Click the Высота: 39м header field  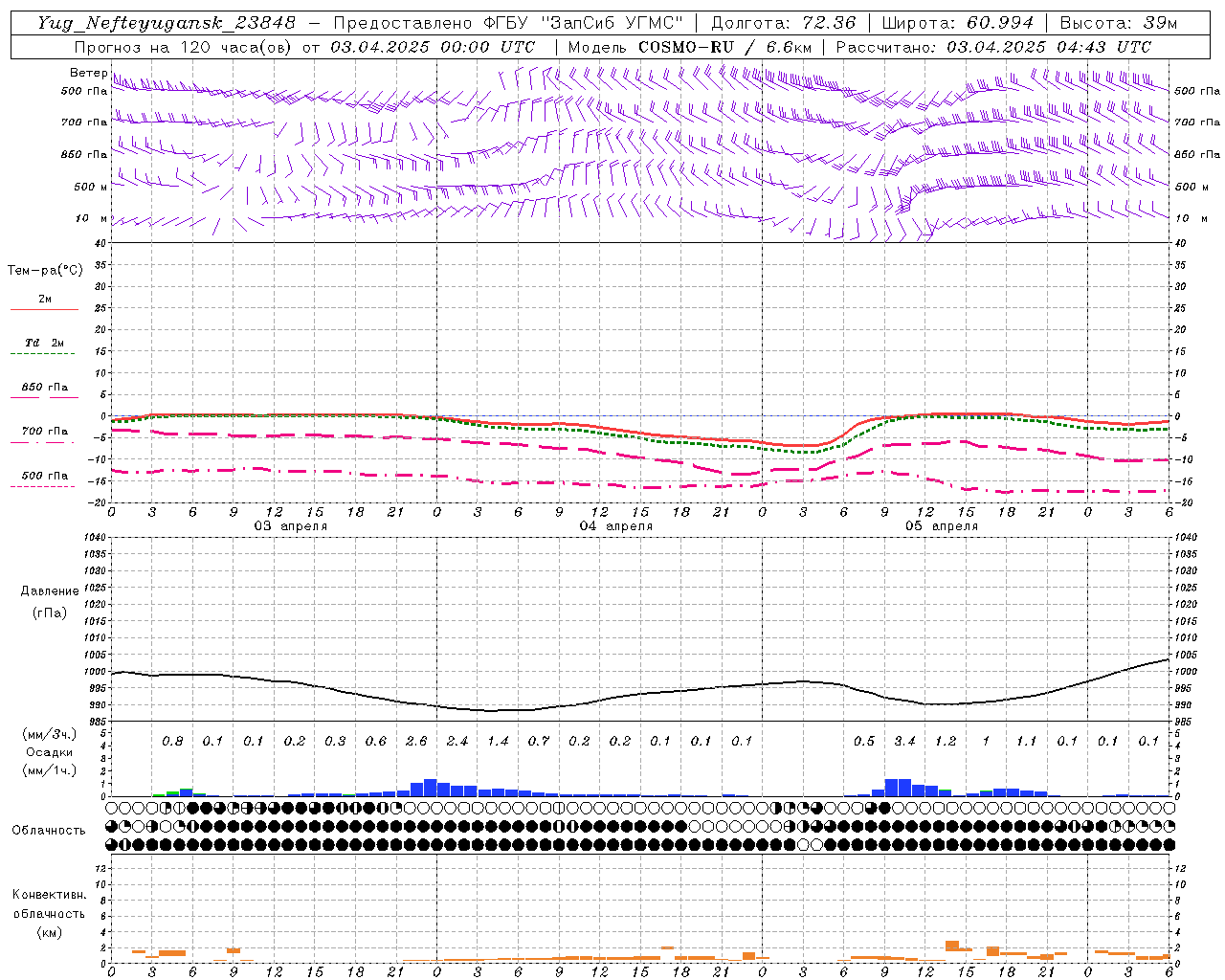(1119, 23)
